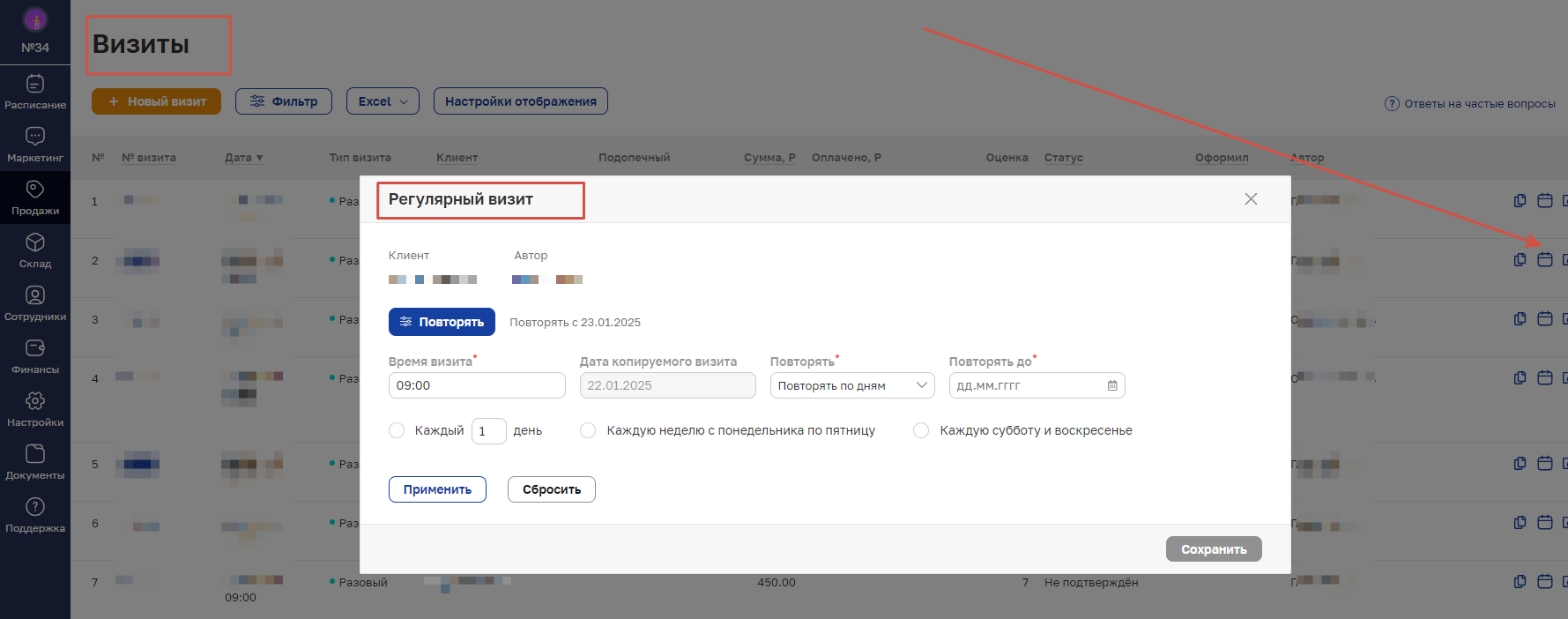Click the day count number field

click(489, 430)
